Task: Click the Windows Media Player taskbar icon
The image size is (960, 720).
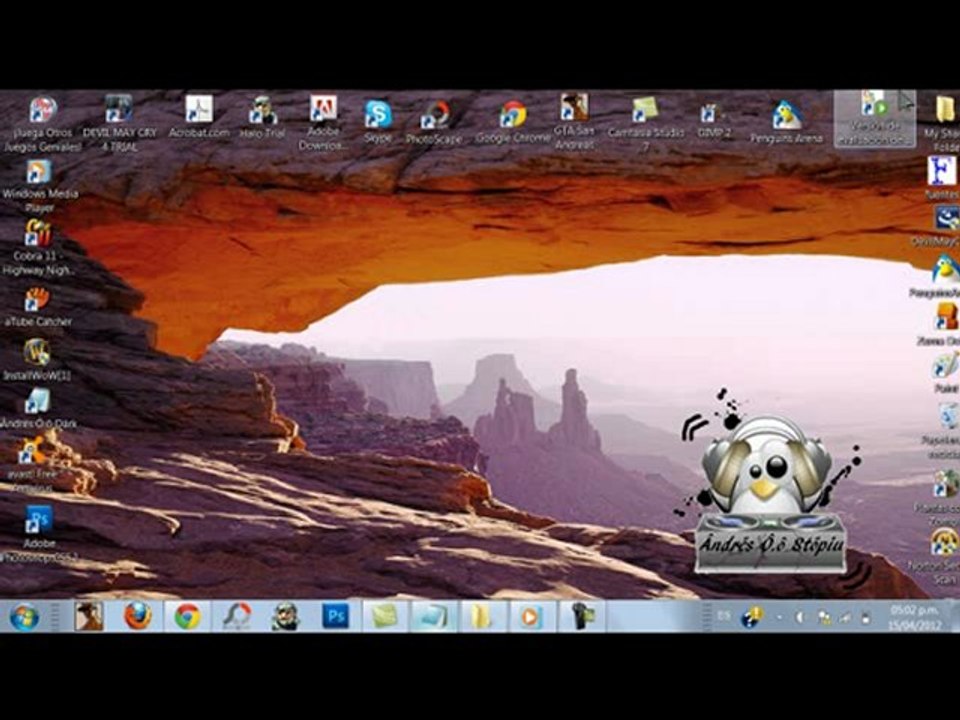Action: pyautogui.click(x=531, y=616)
